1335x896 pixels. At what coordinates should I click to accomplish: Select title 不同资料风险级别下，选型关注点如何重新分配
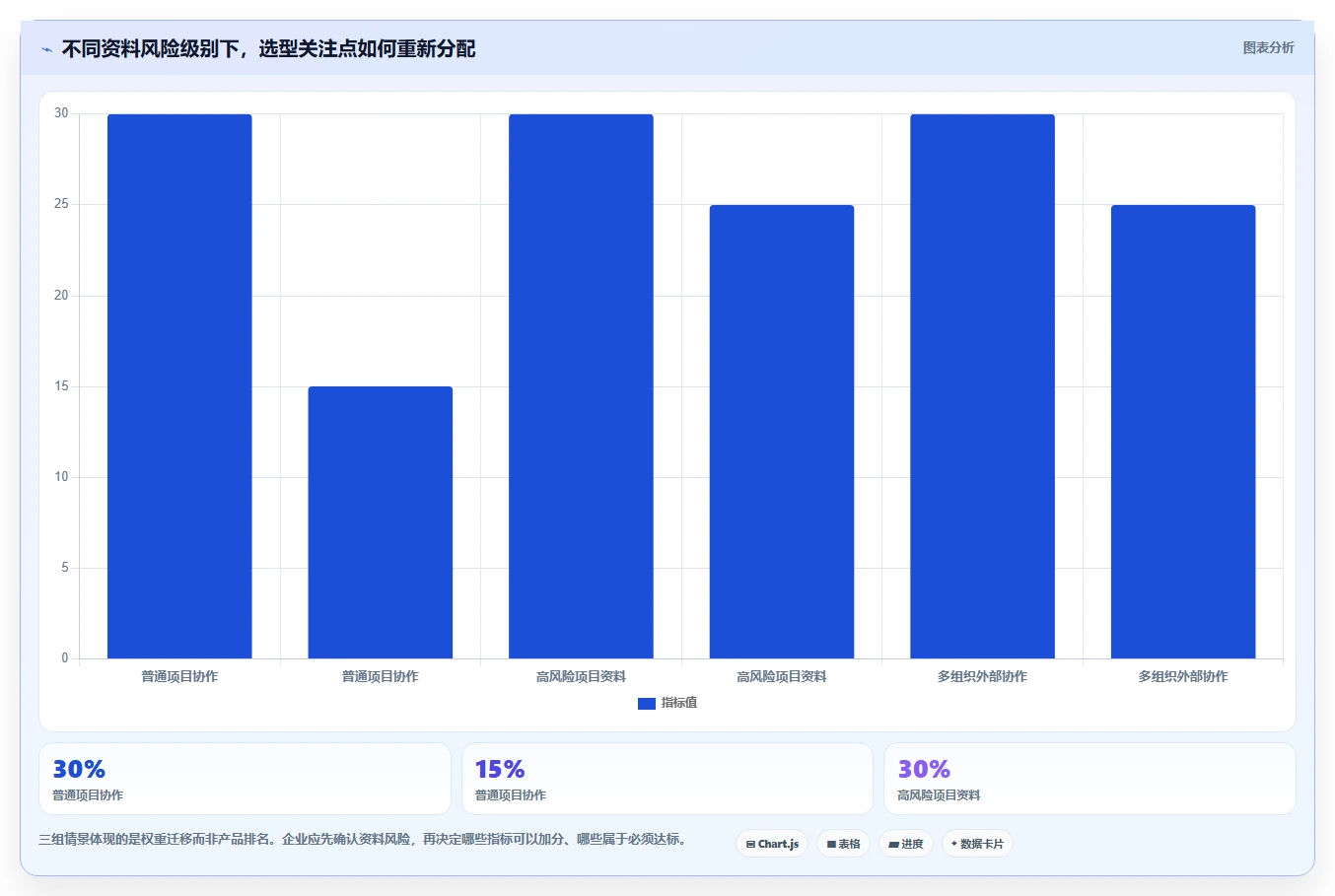point(268,48)
